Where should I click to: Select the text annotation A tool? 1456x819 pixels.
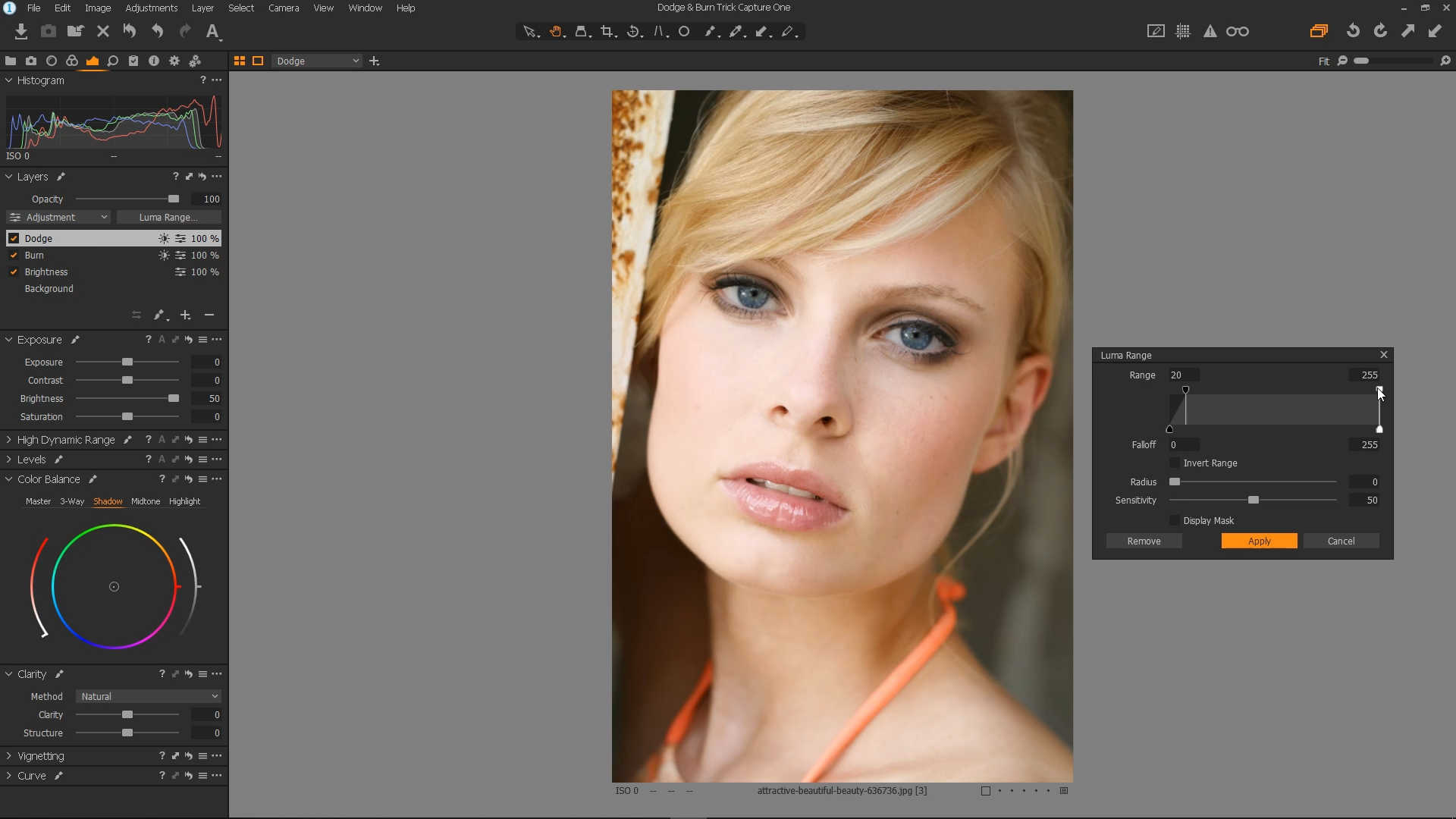(212, 31)
